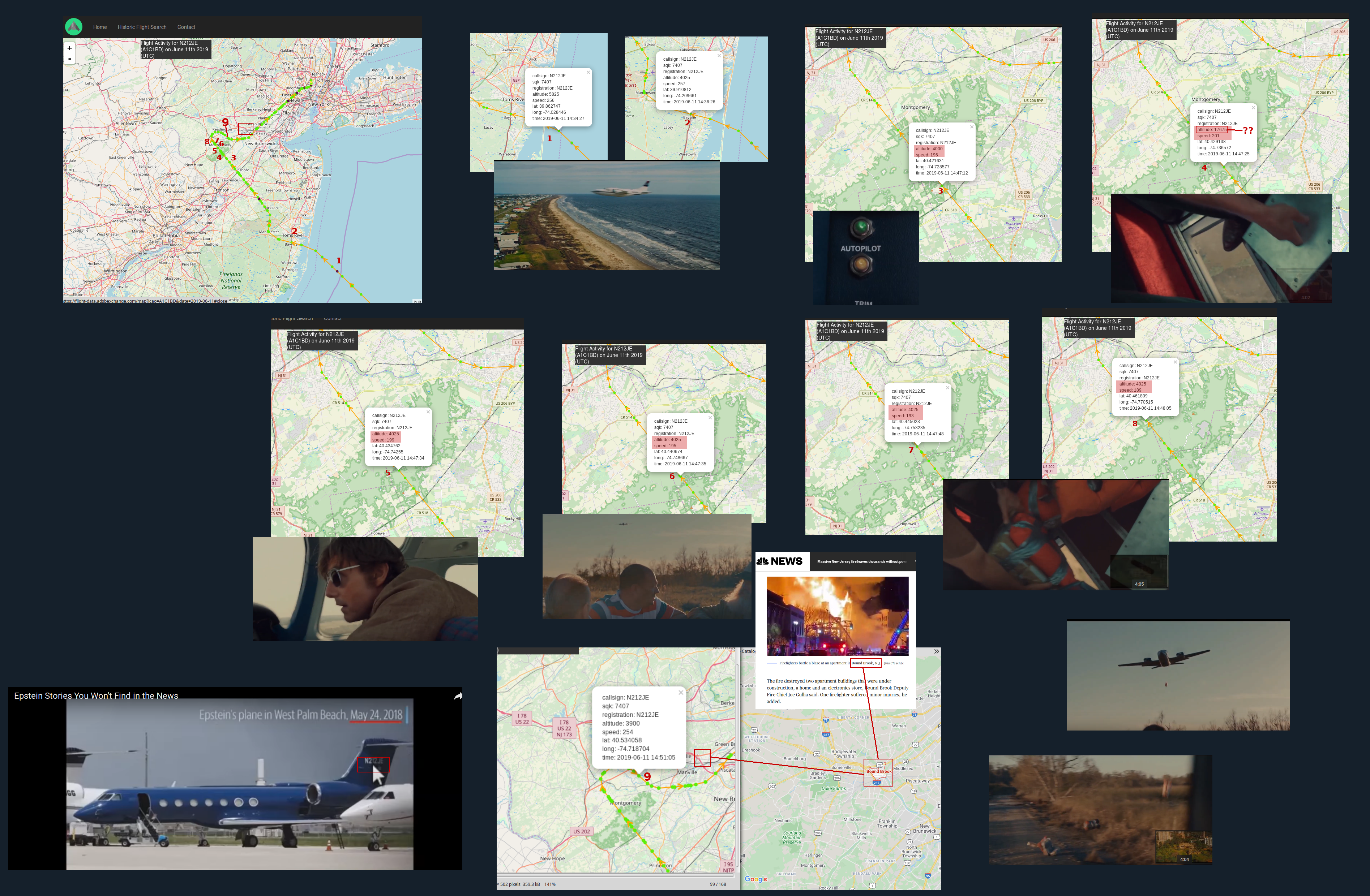Click the burning apartment photo in the news article
This screenshot has width=1370, height=896.
pyautogui.click(x=838, y=616)
